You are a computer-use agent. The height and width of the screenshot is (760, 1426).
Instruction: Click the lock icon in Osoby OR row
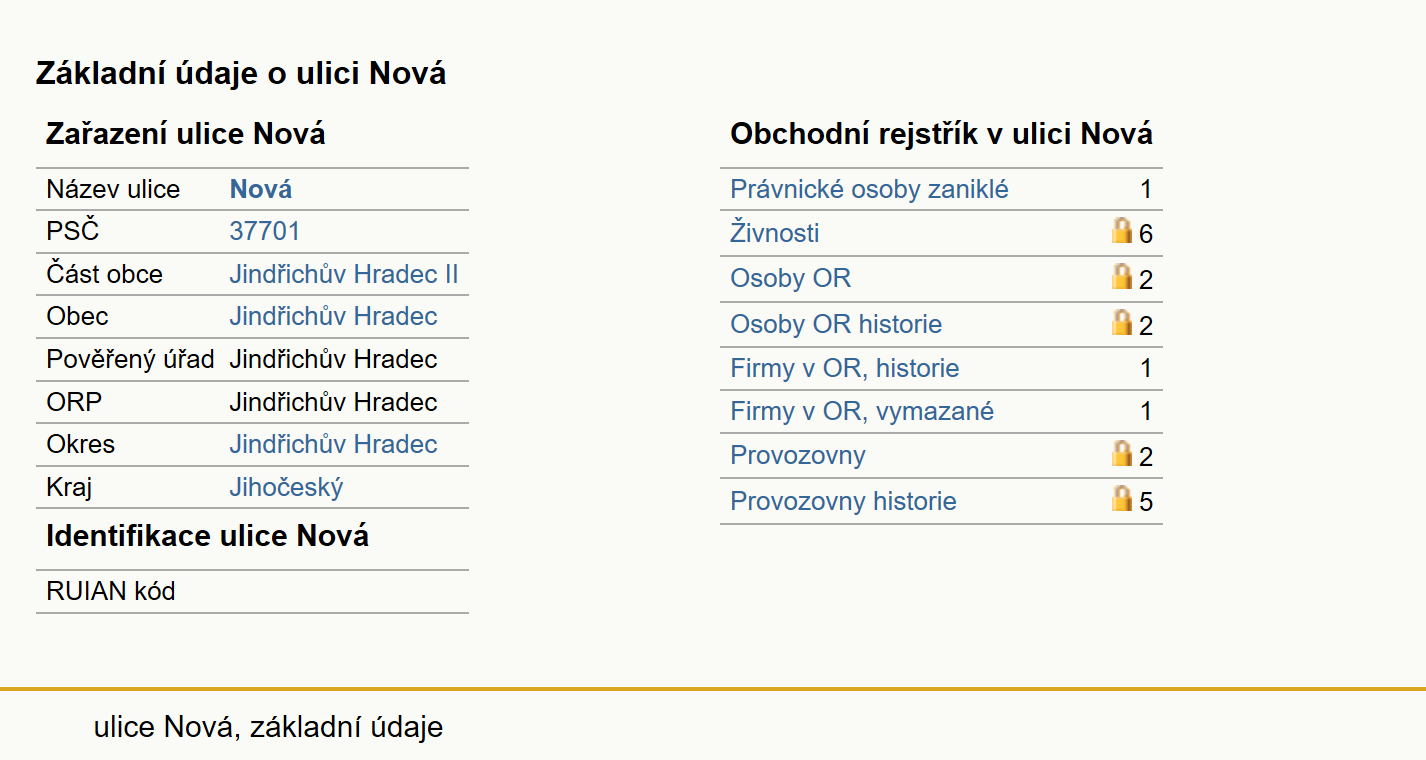(1122, 277)
